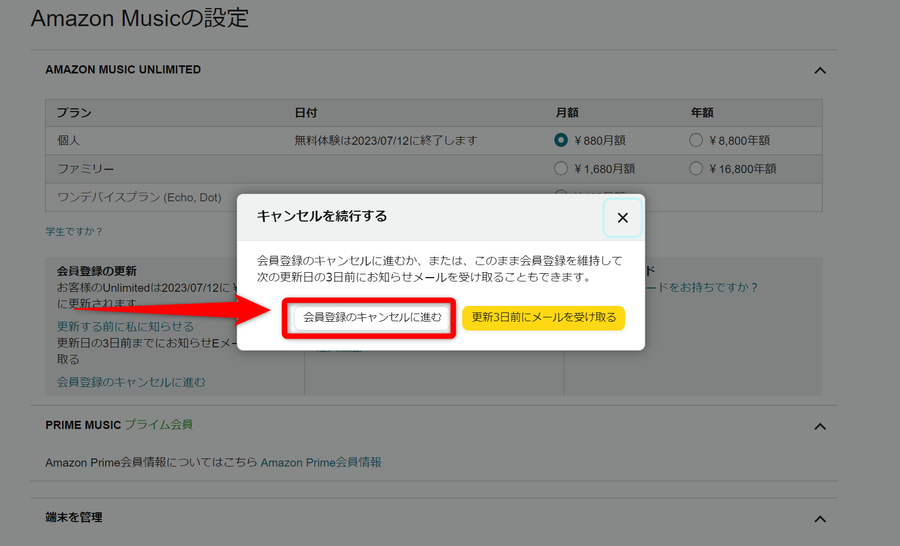The height and width of the screenshot is (546, 900).
Task: Click 更新3日前にメールを受け取る yellow button
Action: pyautogui.click(x=543, y=317)
